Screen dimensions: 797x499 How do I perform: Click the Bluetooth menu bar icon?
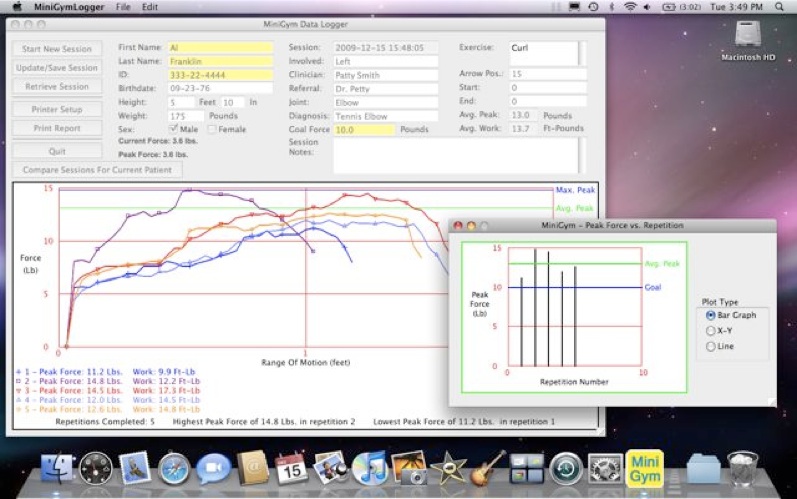coord(612,7)
